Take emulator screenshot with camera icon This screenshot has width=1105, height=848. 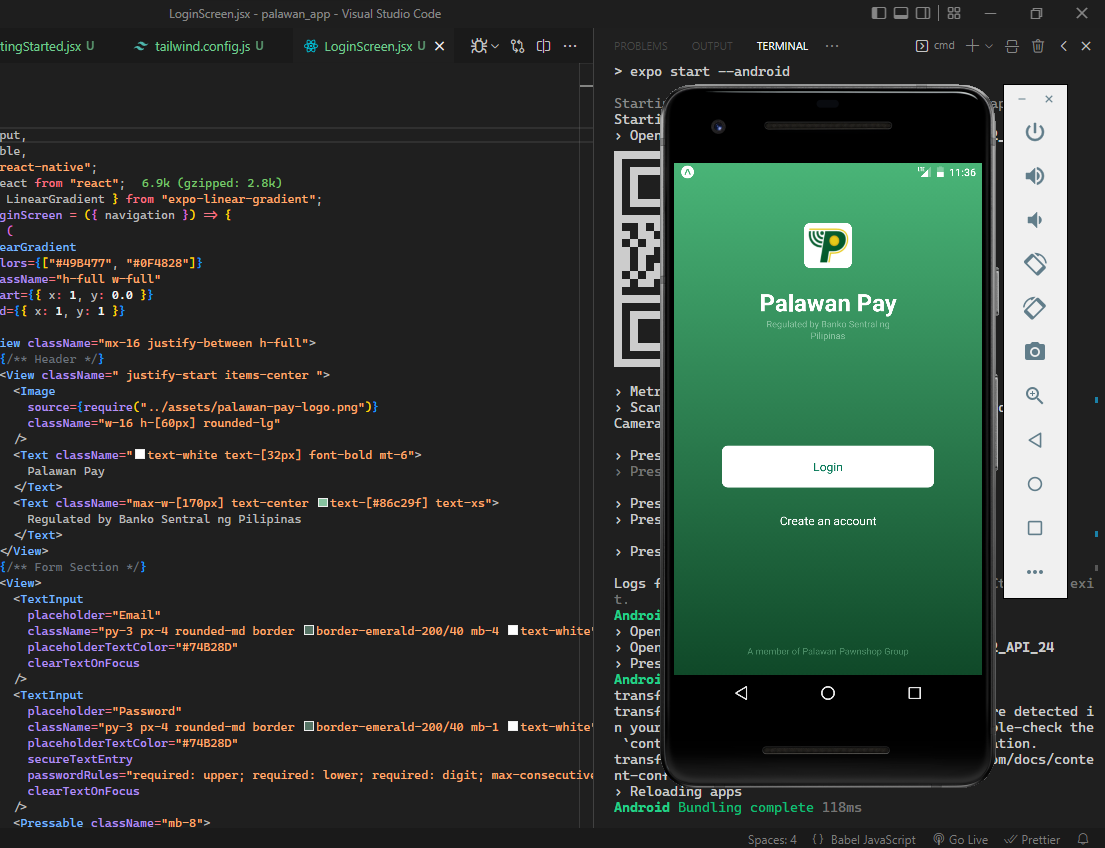tap(1035, 352)
